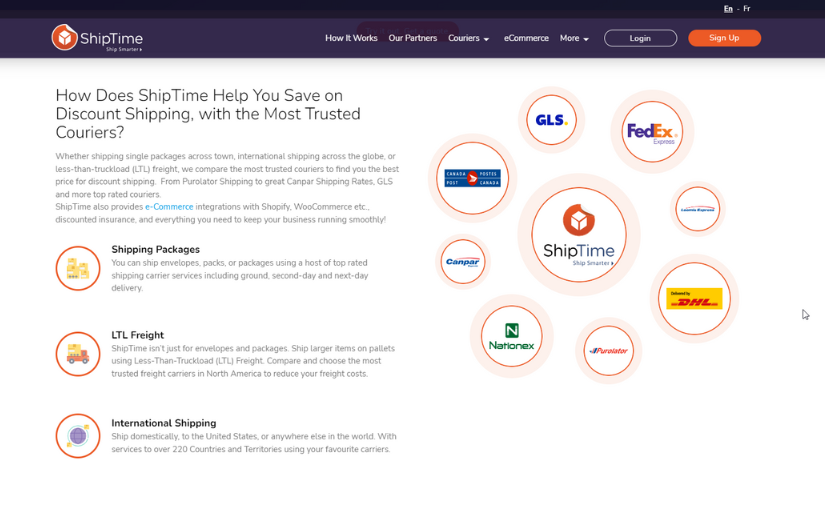Select the Loomis Express courier logo
825x525 pixels.
tap(698, 209)
